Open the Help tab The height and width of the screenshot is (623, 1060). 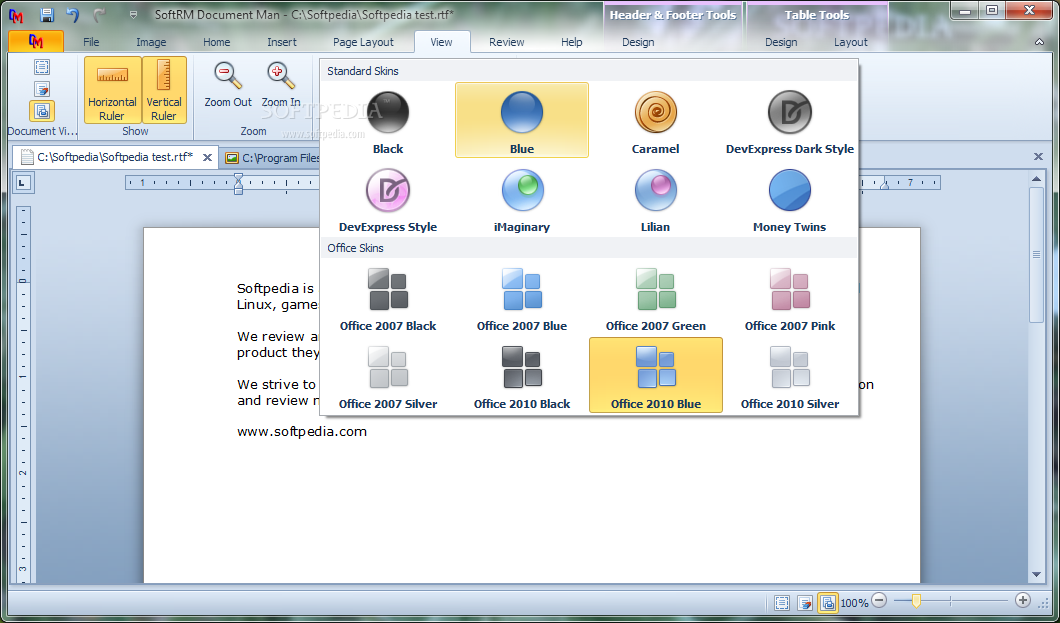[x=571, y=42]
